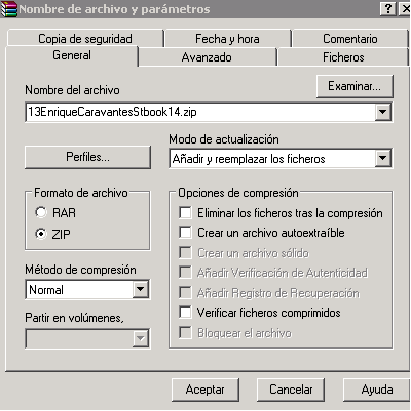411x411 pixels.
Task: Click the Cancelar button
Action: 291,389
